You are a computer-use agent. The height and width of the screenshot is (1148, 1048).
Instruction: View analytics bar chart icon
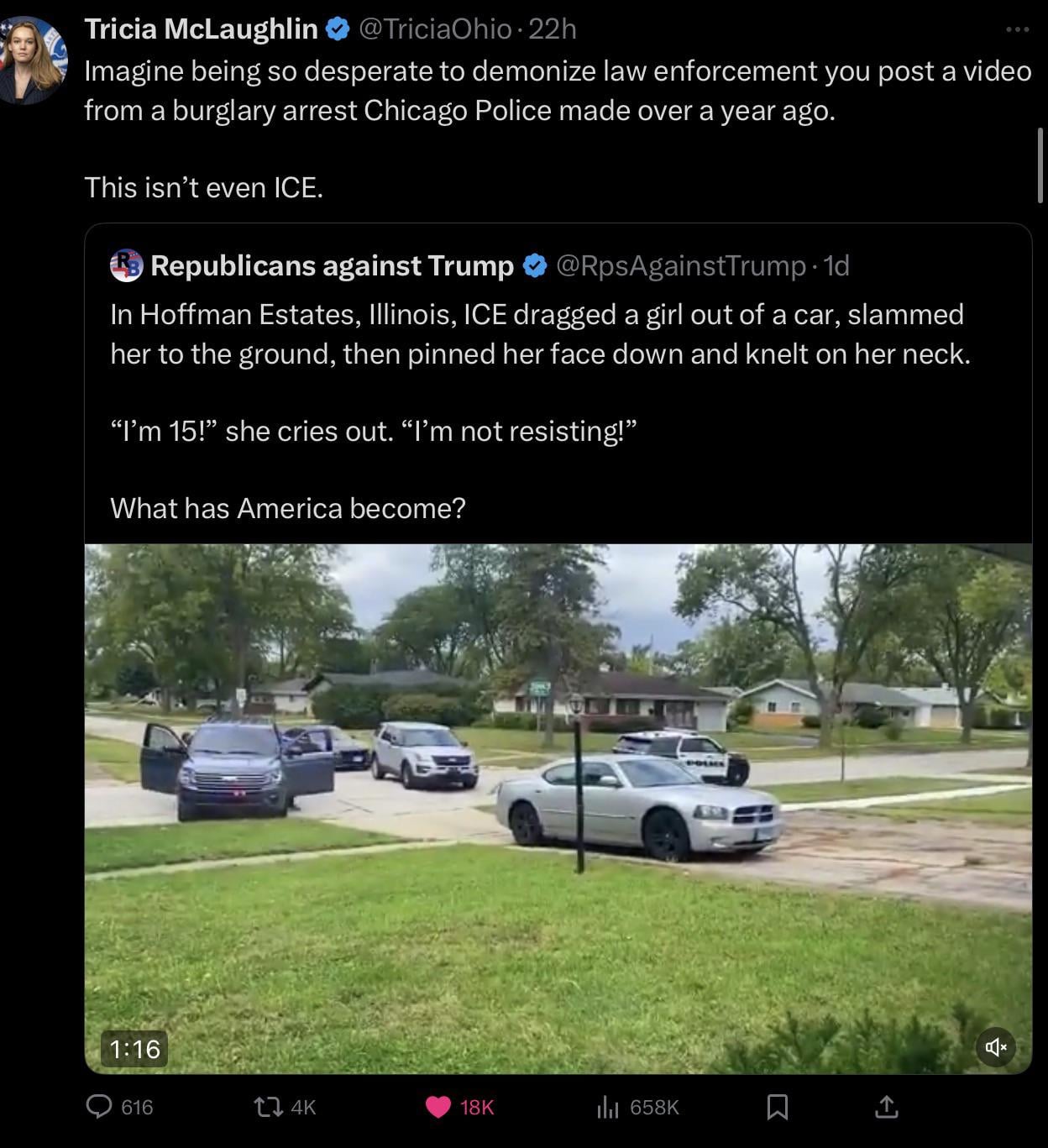[x=607, y=1108]
